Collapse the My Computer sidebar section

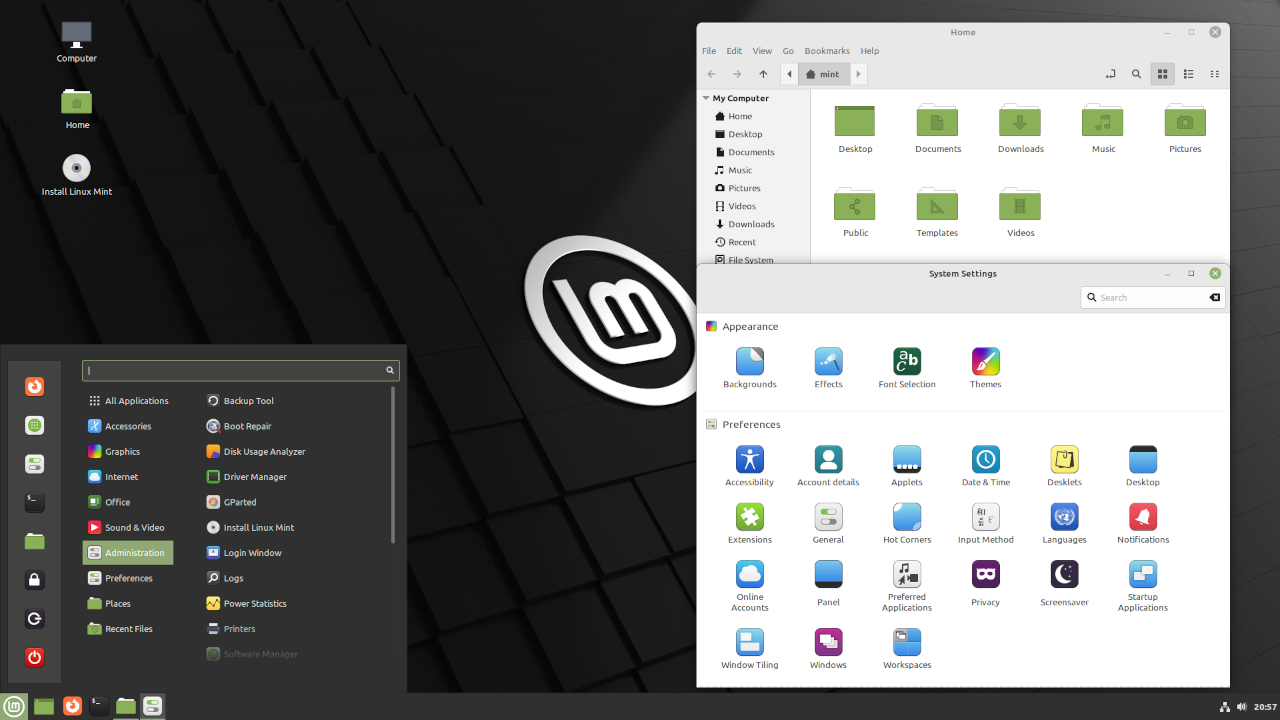click(x=705, y=98)
